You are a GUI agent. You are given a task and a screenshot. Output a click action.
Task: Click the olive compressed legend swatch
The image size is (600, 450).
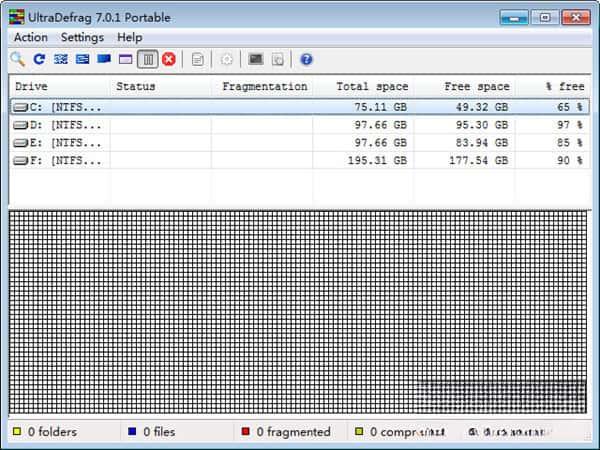pyautogui.click(x=359, y=432)
